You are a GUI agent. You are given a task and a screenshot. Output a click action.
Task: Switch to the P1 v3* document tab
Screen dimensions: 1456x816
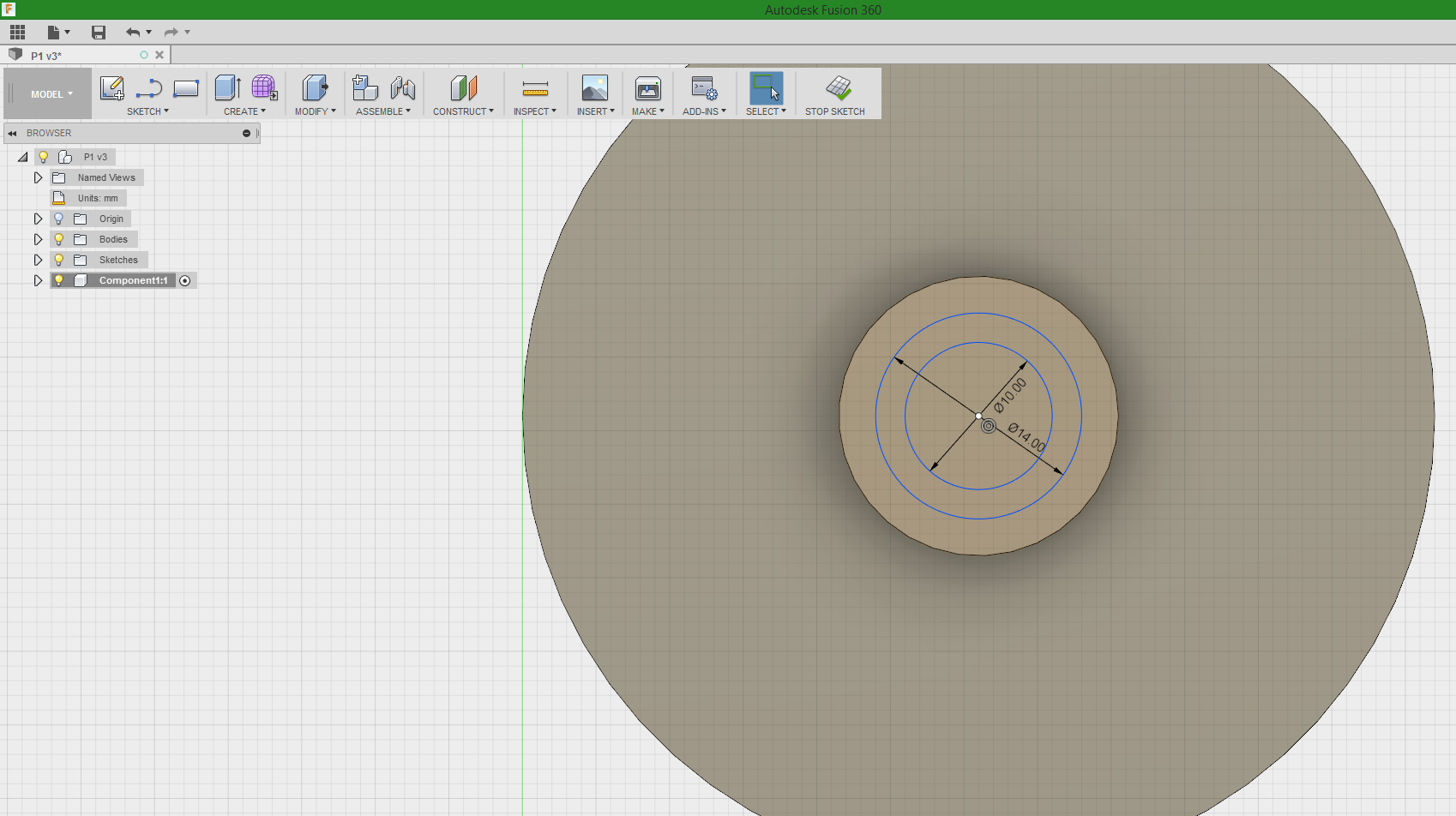pyautogui.click(x=46, y=56)
